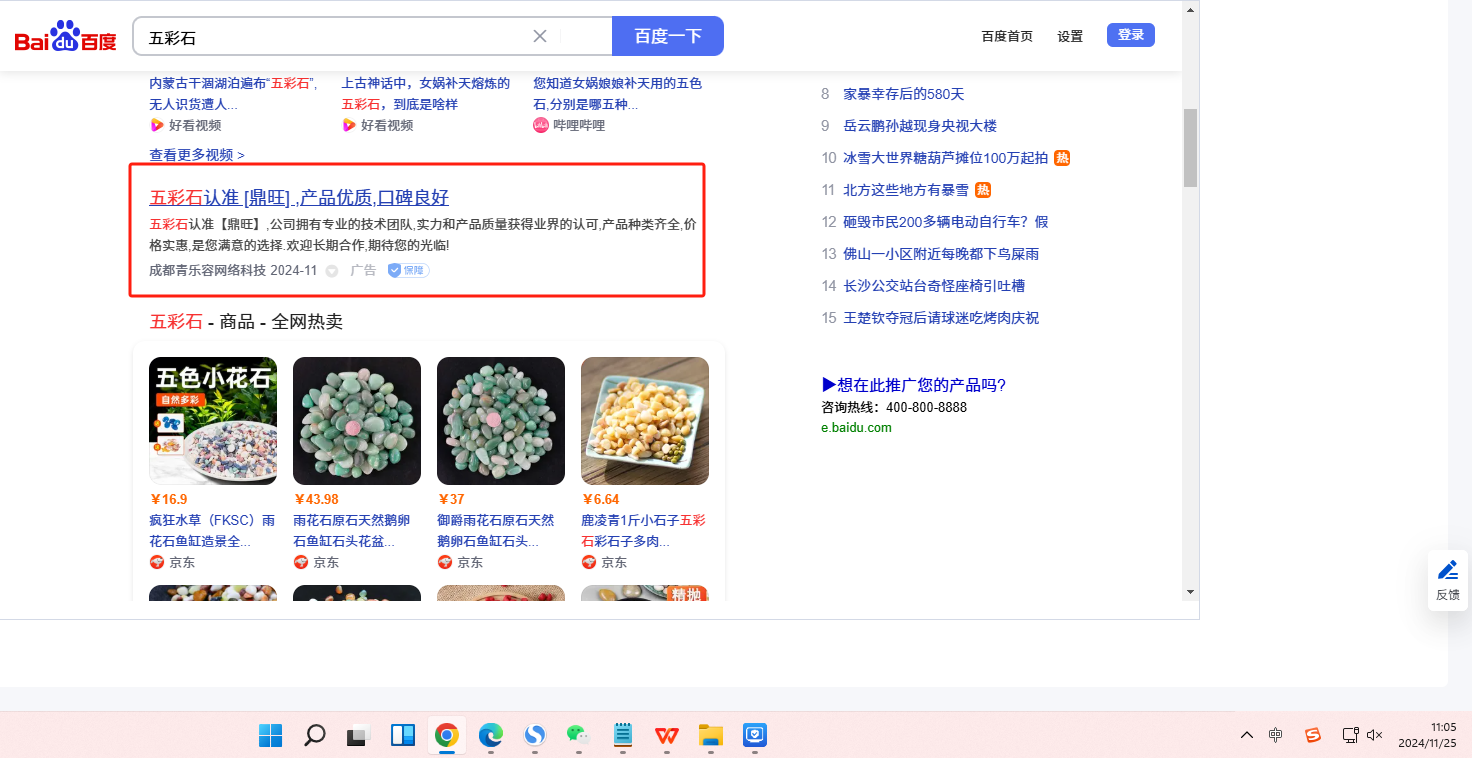This screenshot has width=1472, height=758.
Task: Open the 五色小花石 product thumbnail
Action: coord(213,421)
